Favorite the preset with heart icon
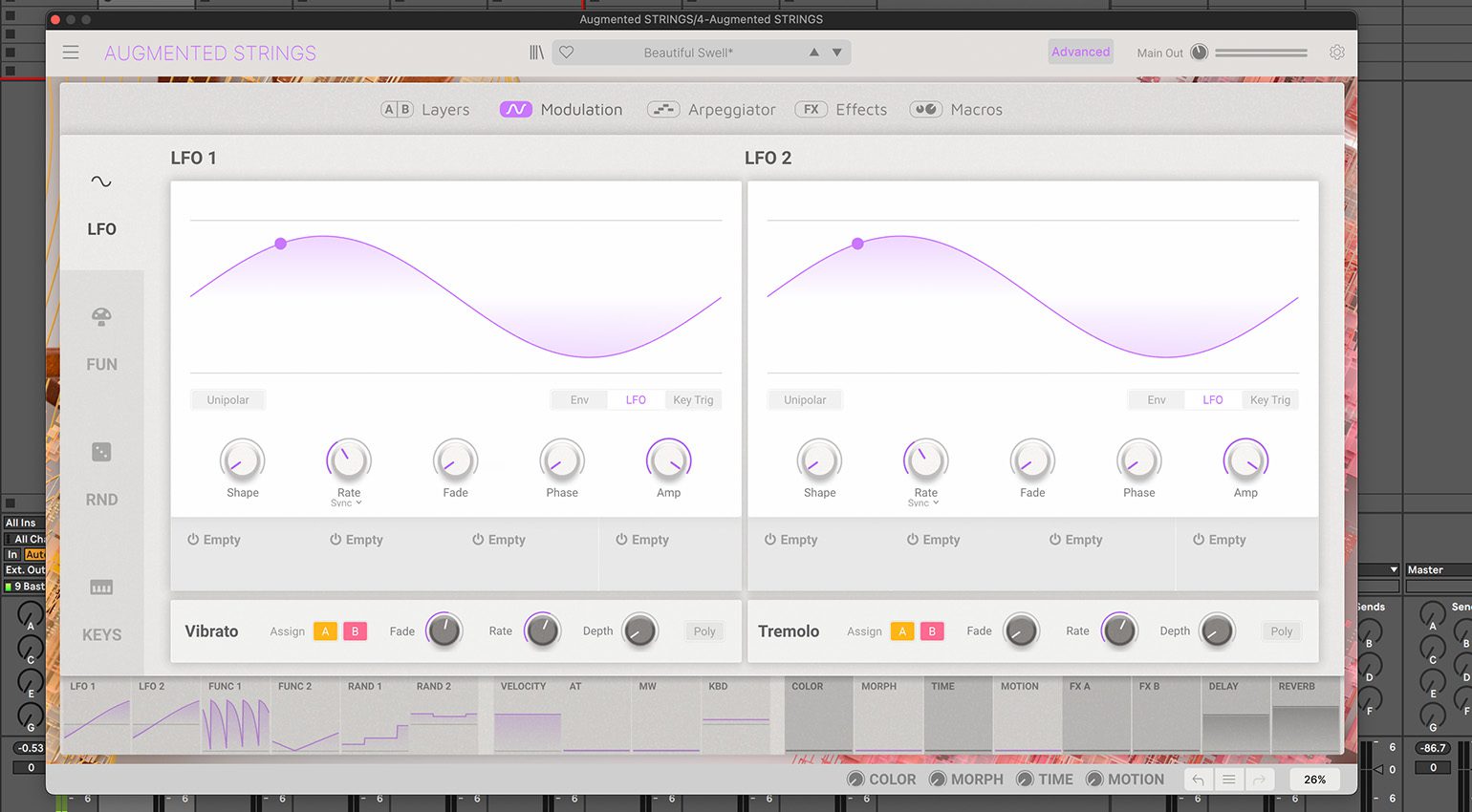 567,53
